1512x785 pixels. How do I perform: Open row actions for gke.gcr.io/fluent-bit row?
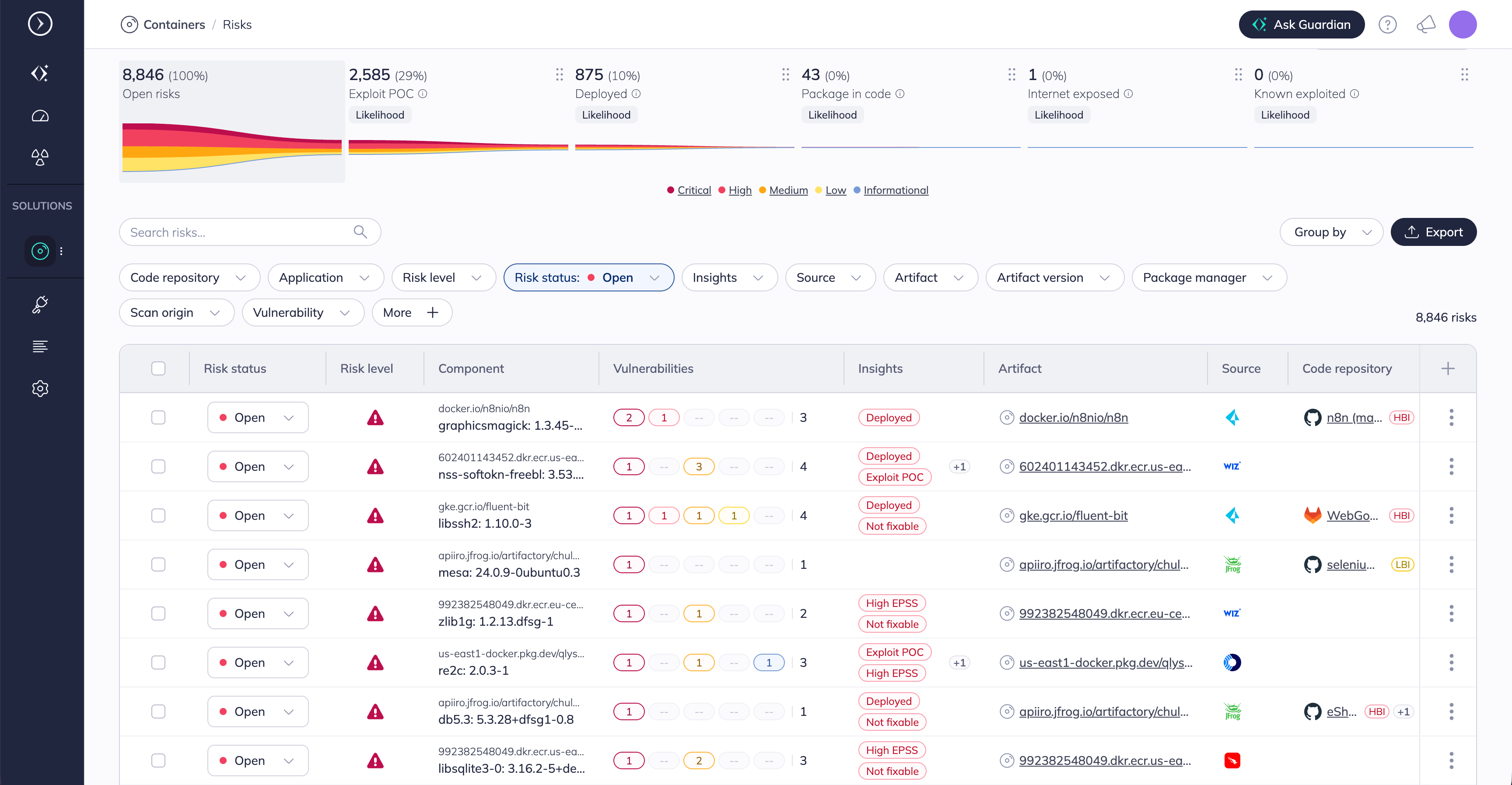pos(1452,515)
